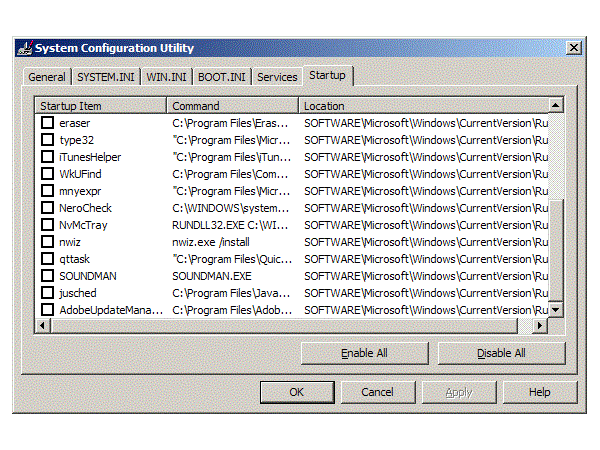Check the NeroCheck startup item
The width and height of the screenshot is (600, 450).
click(47, 208)
